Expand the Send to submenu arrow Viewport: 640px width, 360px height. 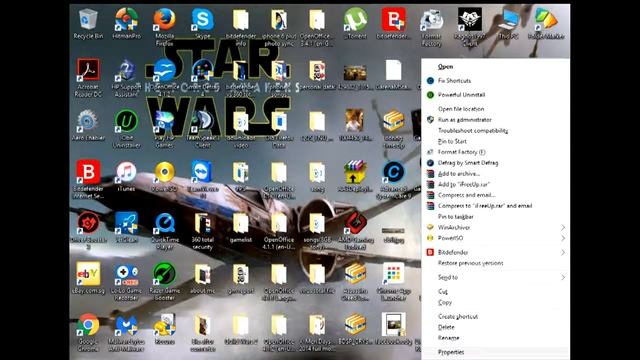[563, 277]
